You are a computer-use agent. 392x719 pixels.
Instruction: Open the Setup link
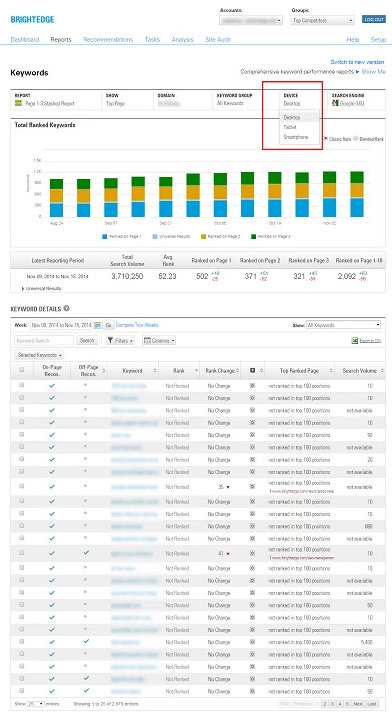pos(378,39)
